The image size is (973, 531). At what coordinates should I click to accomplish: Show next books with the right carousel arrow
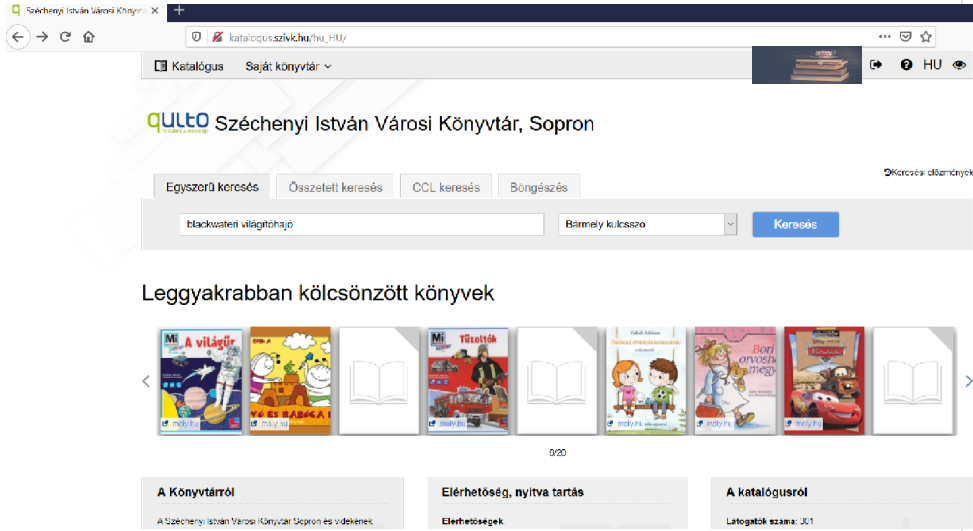(x=967, y=381)
